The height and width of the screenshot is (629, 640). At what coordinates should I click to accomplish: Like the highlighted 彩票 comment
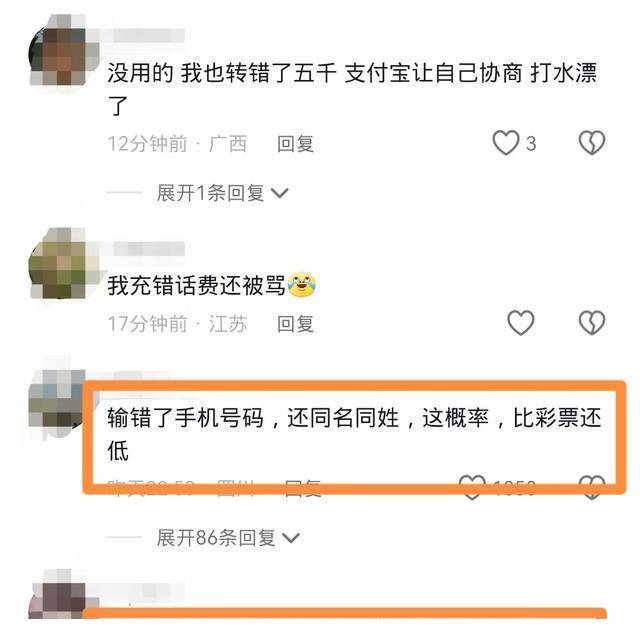click(x=472, y=487)
